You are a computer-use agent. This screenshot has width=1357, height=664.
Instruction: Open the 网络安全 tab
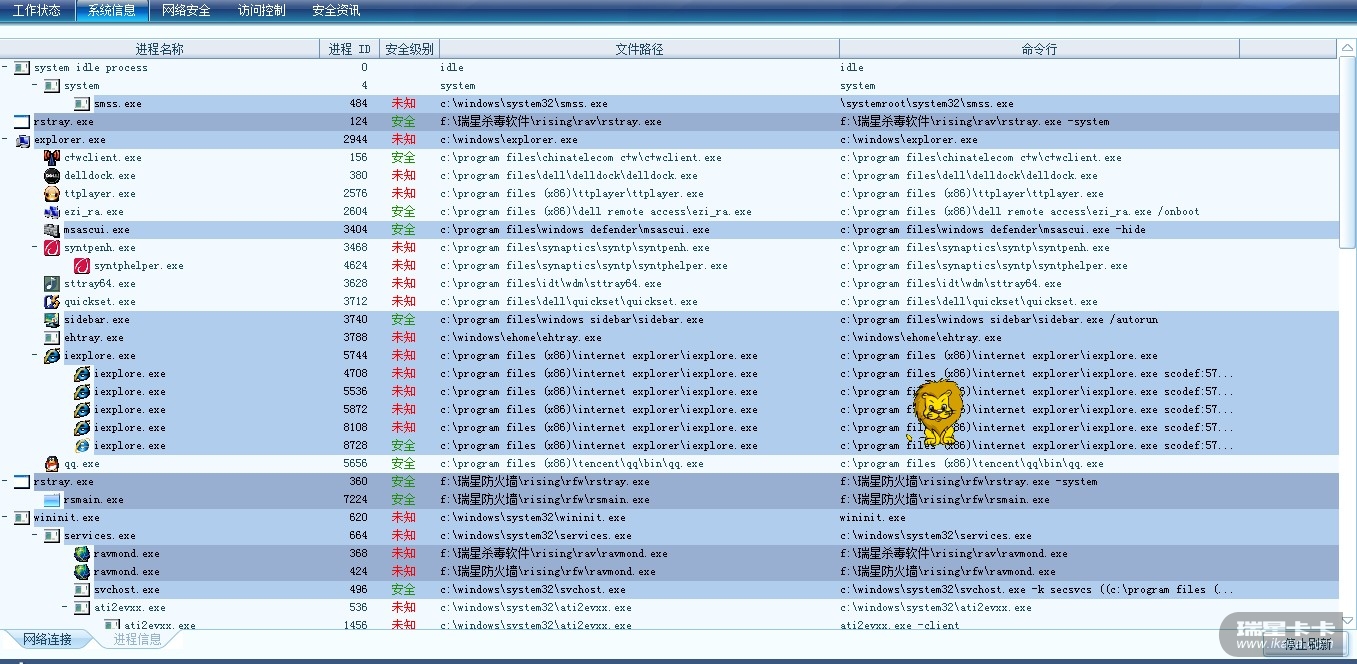pyautogui.click(x=186, y=11)
